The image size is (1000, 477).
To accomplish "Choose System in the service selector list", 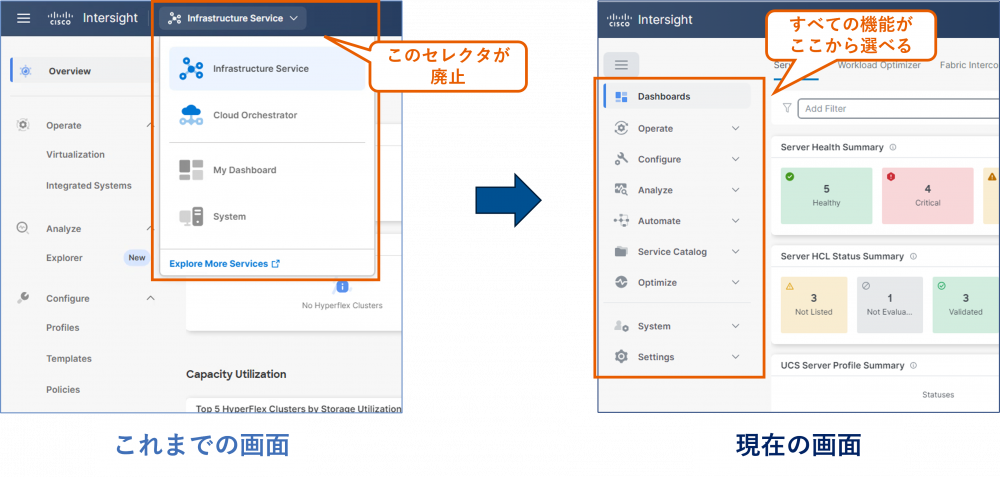I will (x=267, y=217).
